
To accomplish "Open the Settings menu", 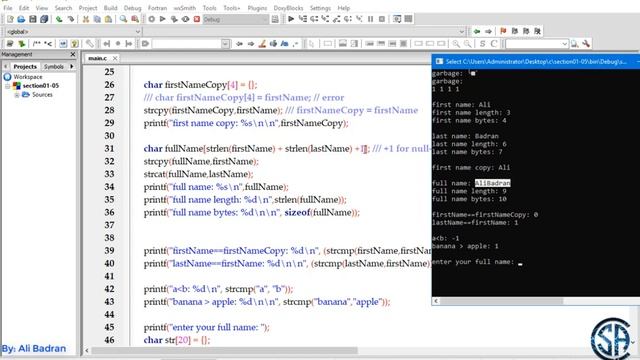I will click(320, 8).
